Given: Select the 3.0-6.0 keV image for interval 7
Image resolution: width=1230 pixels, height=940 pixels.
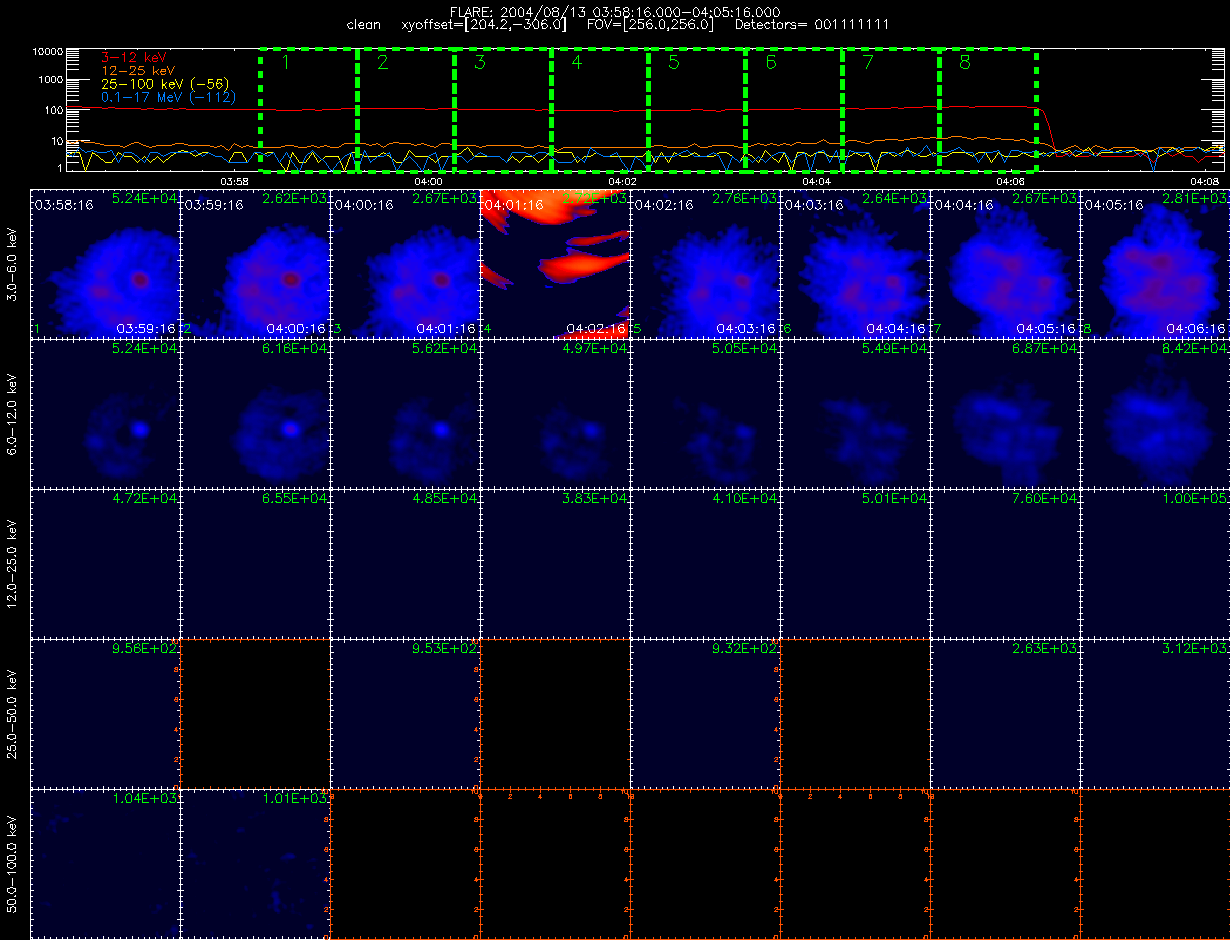Looking at the screenshot, I should (x=1005, y=264).
